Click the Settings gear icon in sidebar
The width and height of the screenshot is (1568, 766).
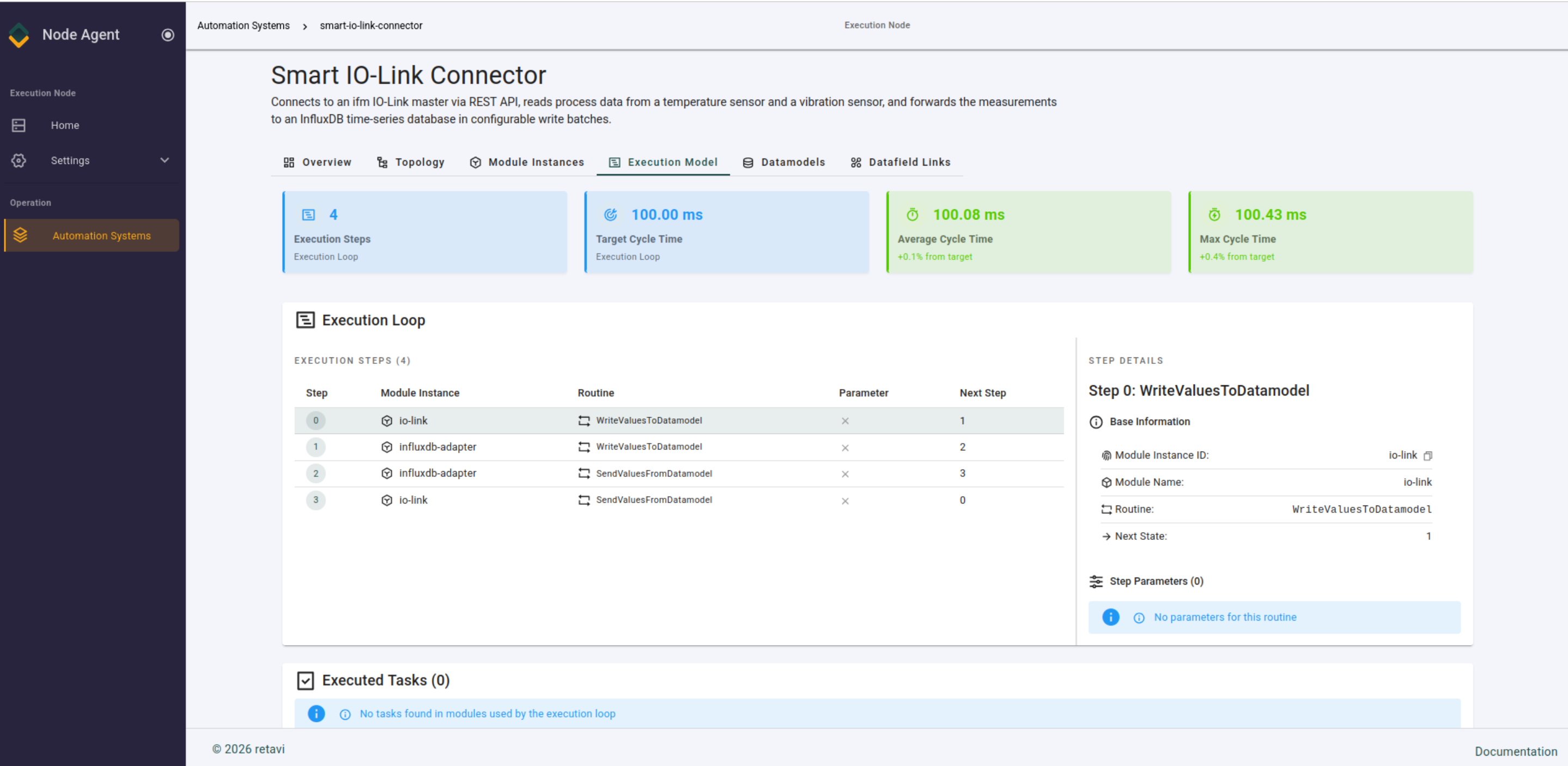pos(19,161)
